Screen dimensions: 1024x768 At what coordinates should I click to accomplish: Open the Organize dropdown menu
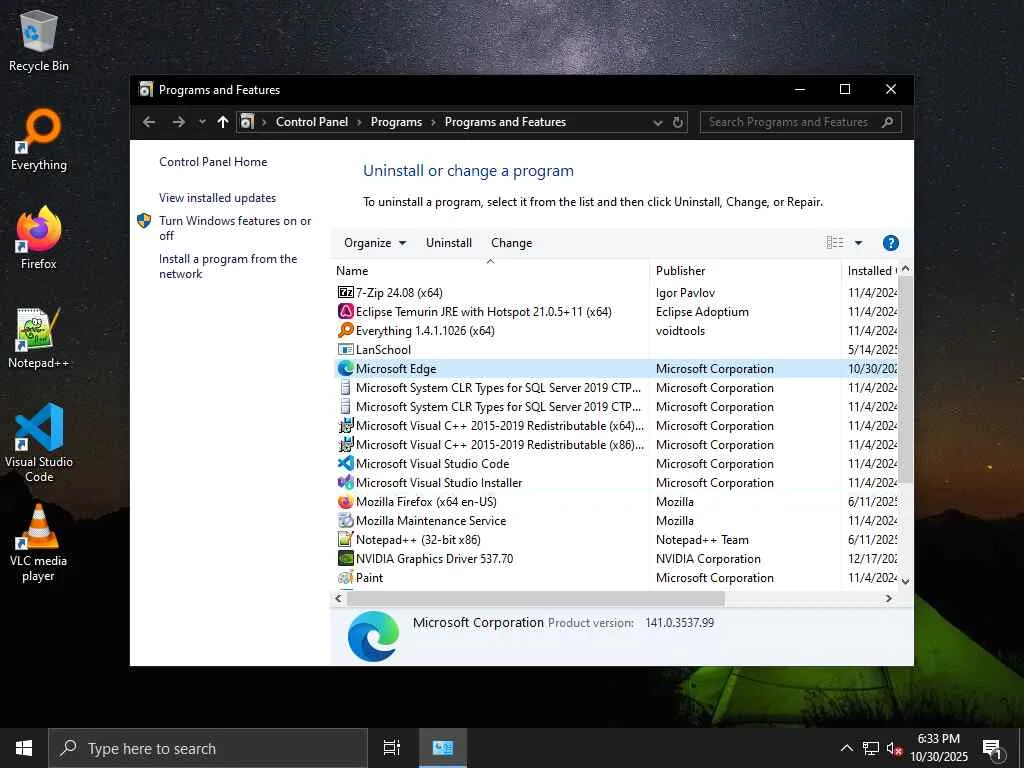click(375, 243)
